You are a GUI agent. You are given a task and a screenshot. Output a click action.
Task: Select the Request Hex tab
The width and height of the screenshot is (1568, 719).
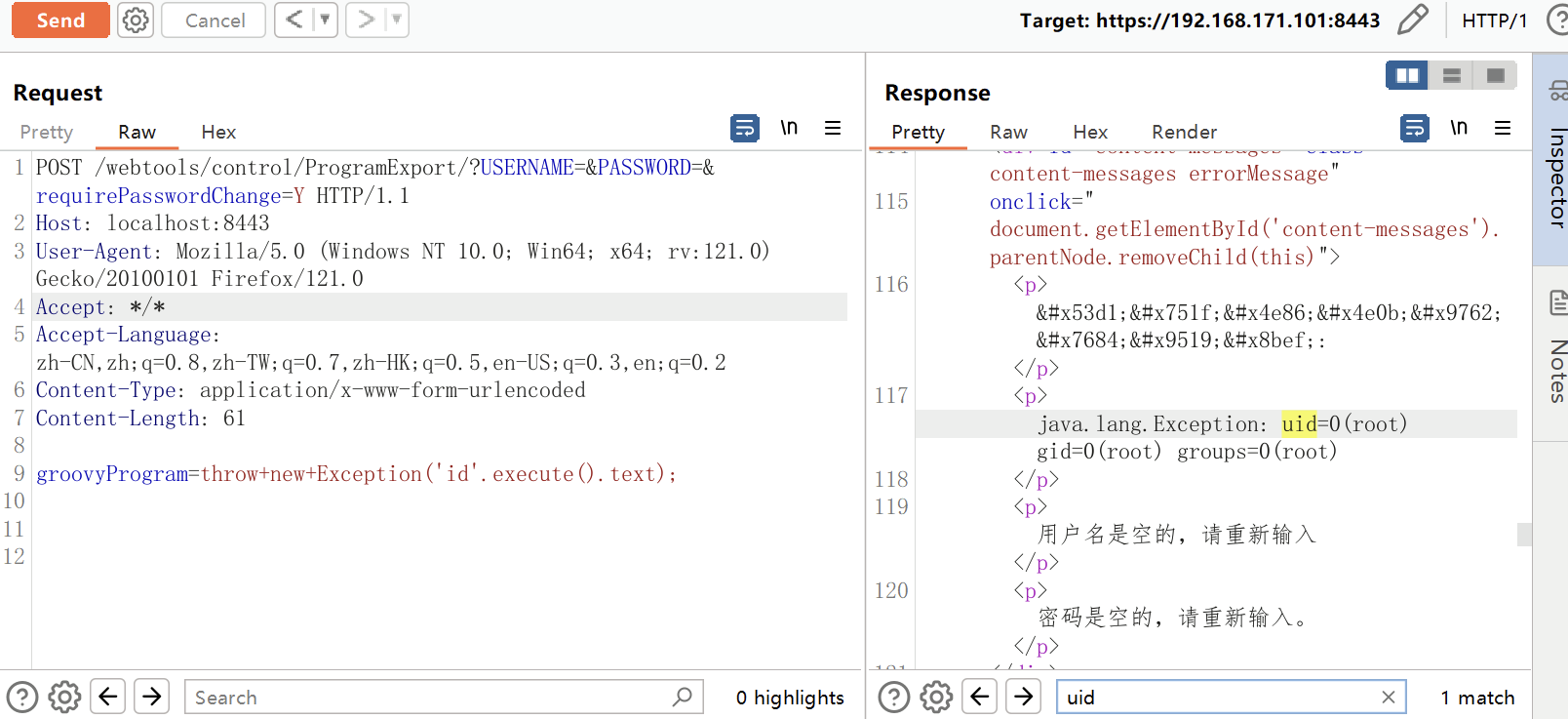point(218,132)
